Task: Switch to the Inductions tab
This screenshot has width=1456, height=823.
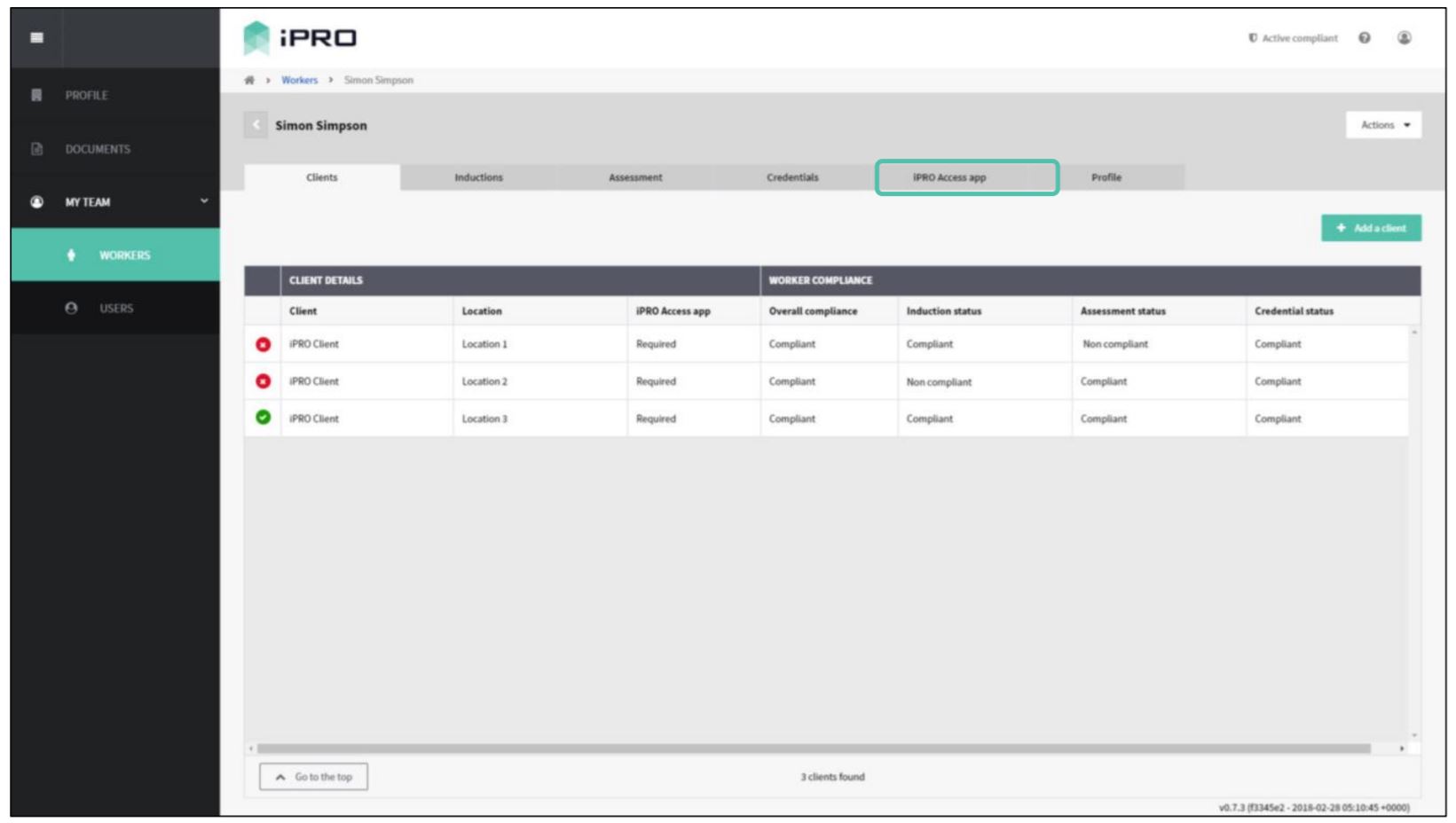Action: click(x=478, y=177)
